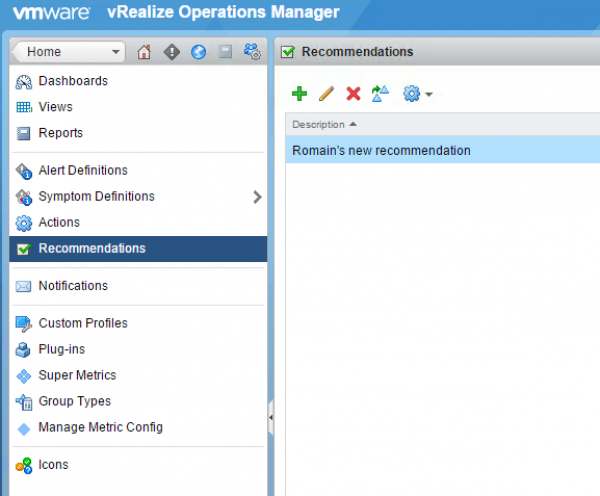
Task: Select "Romain's new recommendation" row
Action: 443,150
